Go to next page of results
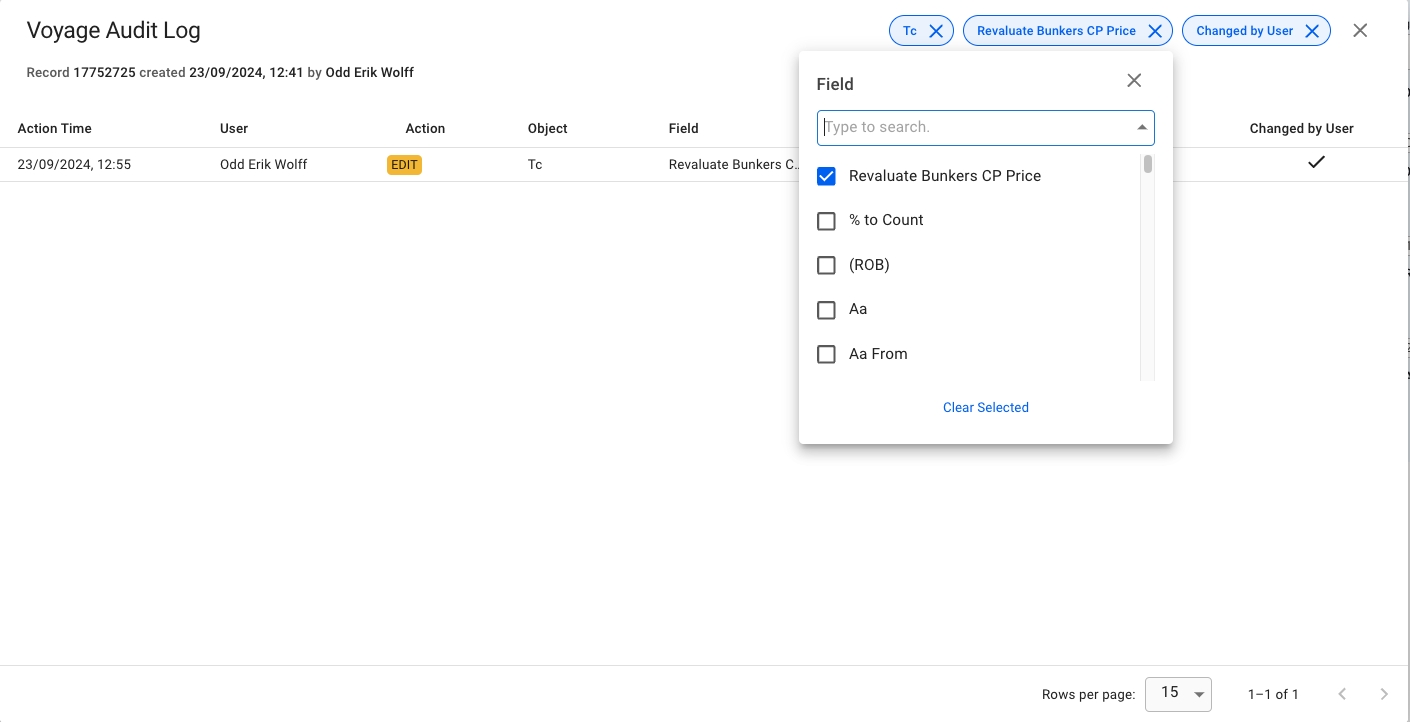The image size is (1410, 722). tap(1384, 694)
